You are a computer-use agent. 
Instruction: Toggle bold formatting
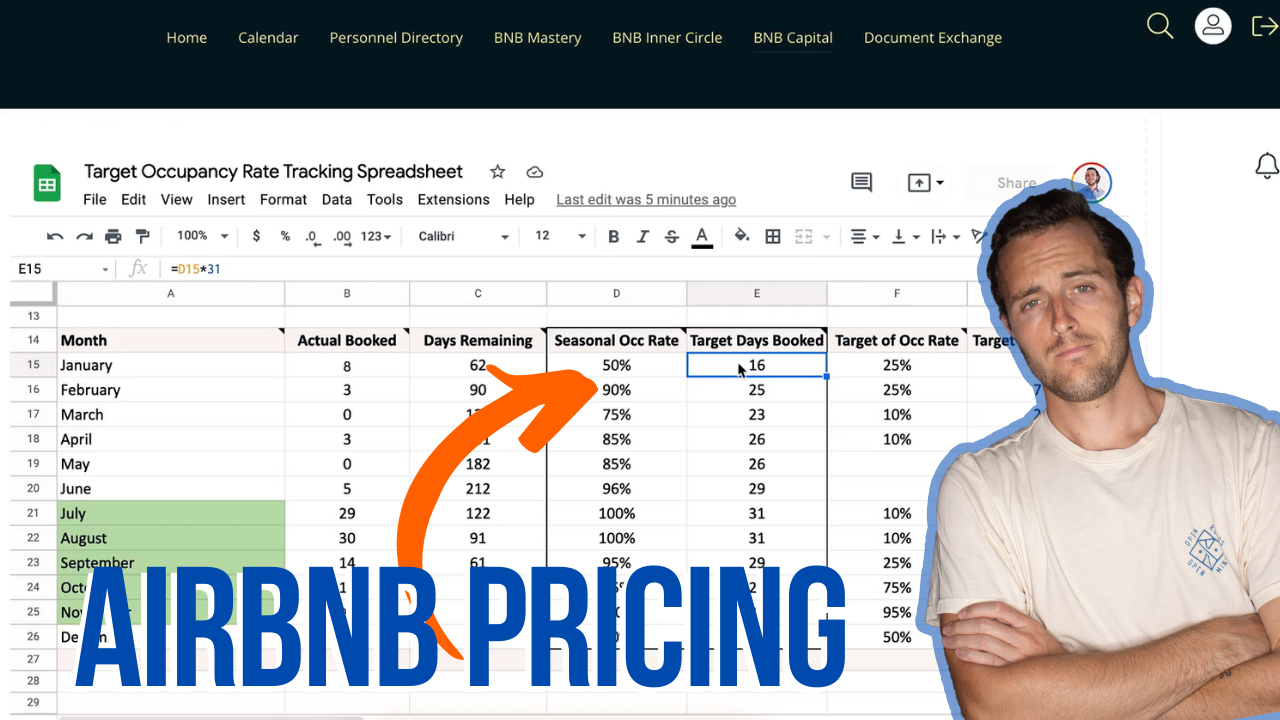[x=613, y=235]
